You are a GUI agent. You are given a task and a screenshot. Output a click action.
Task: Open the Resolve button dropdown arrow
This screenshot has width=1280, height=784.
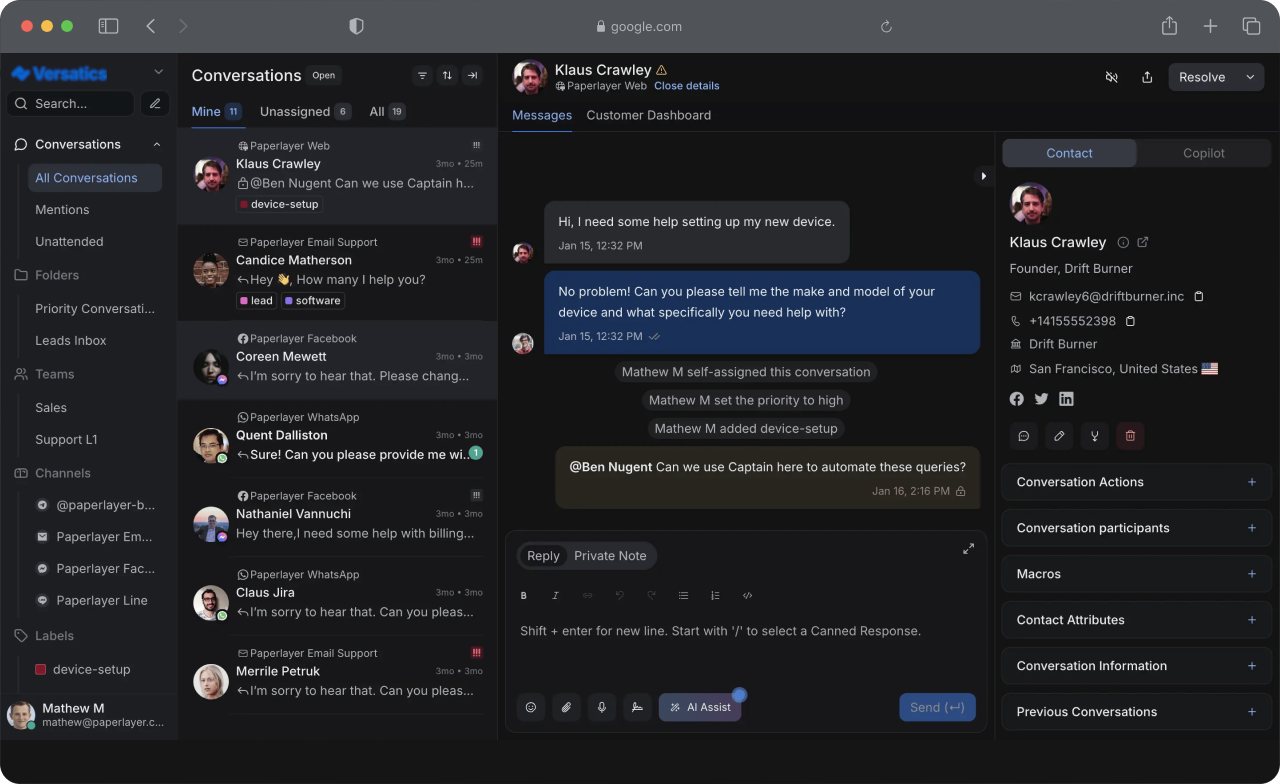pos(1250,77)
